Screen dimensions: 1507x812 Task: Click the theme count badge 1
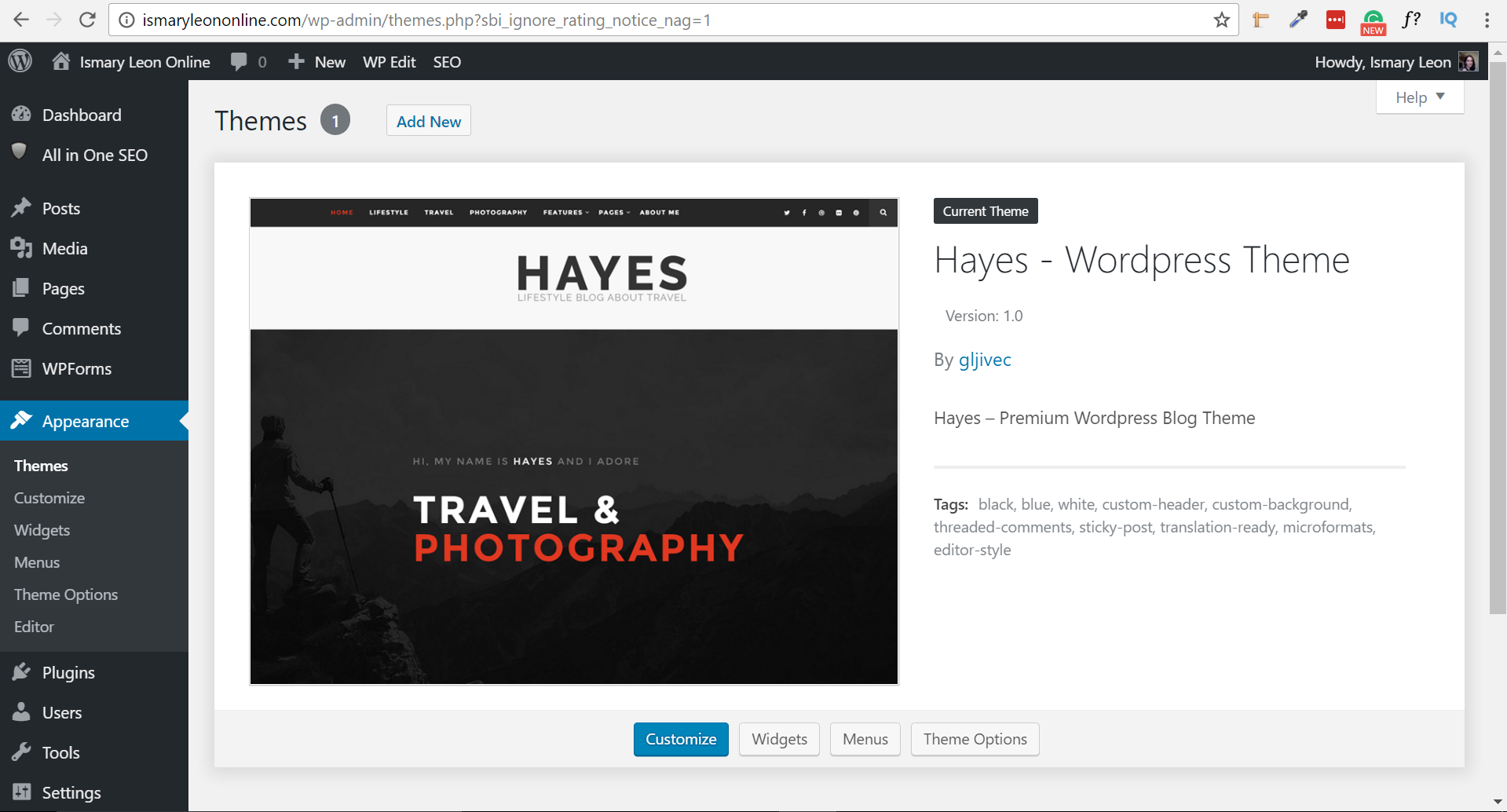click(335, 120)
